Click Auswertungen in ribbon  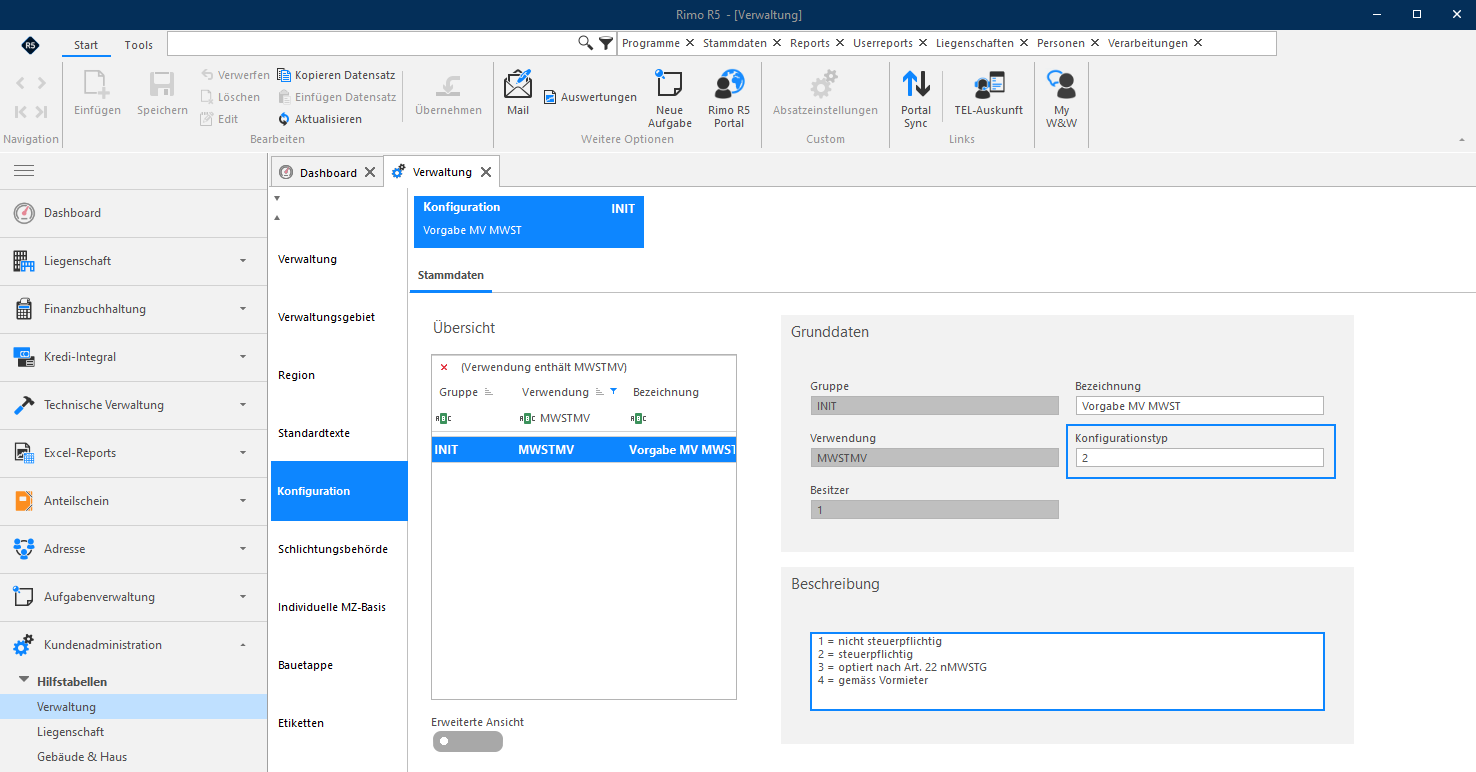click(x=590, y=97)
